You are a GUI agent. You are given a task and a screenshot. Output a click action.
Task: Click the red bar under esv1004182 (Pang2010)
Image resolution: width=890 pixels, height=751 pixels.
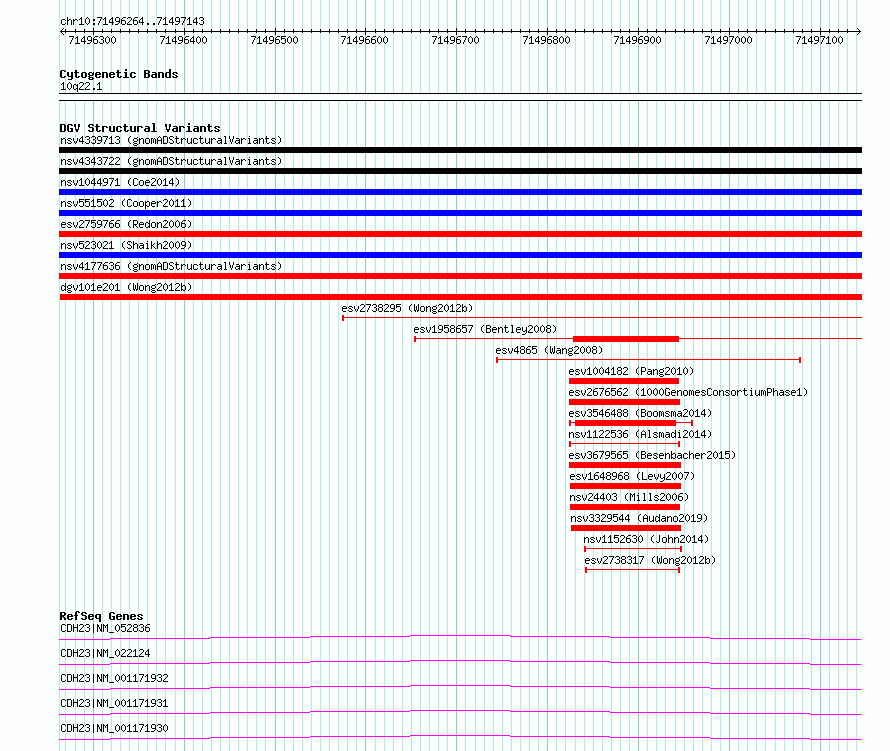tap(624, 381)
